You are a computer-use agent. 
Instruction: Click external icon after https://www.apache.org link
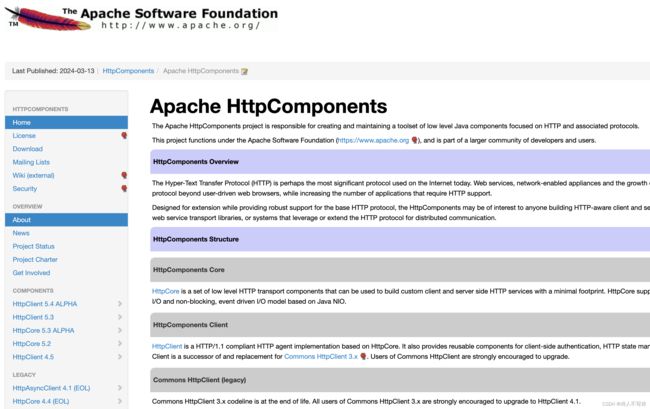pos(414,140)
